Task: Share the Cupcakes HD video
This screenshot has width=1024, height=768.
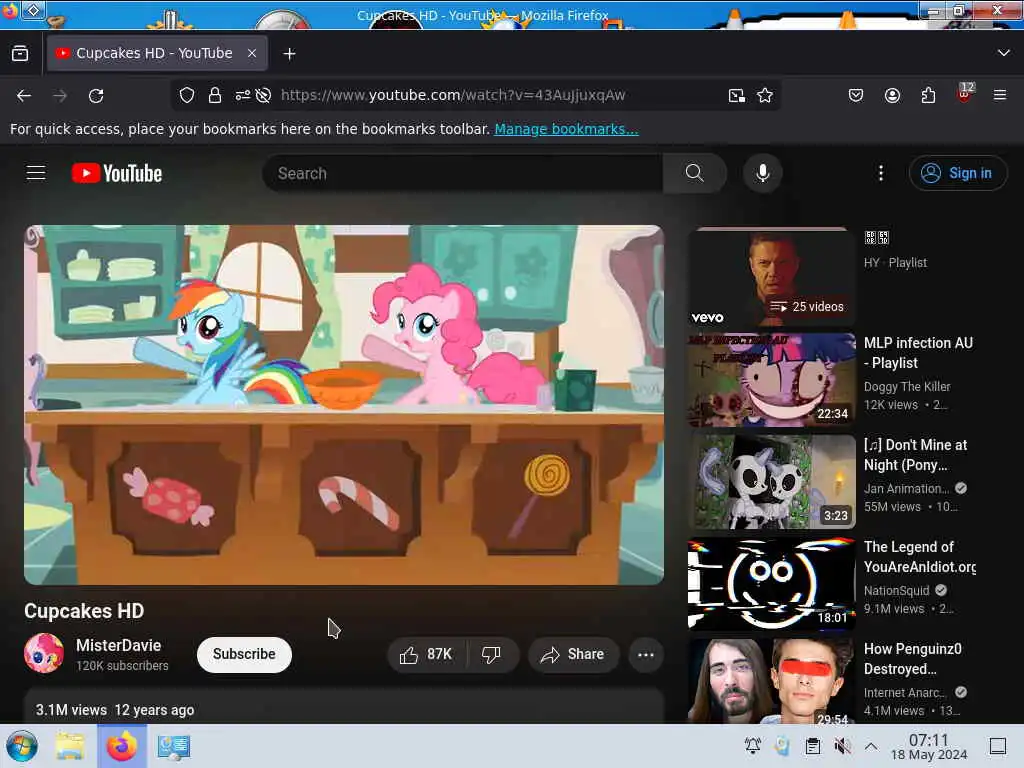Action: pos(573,654)
